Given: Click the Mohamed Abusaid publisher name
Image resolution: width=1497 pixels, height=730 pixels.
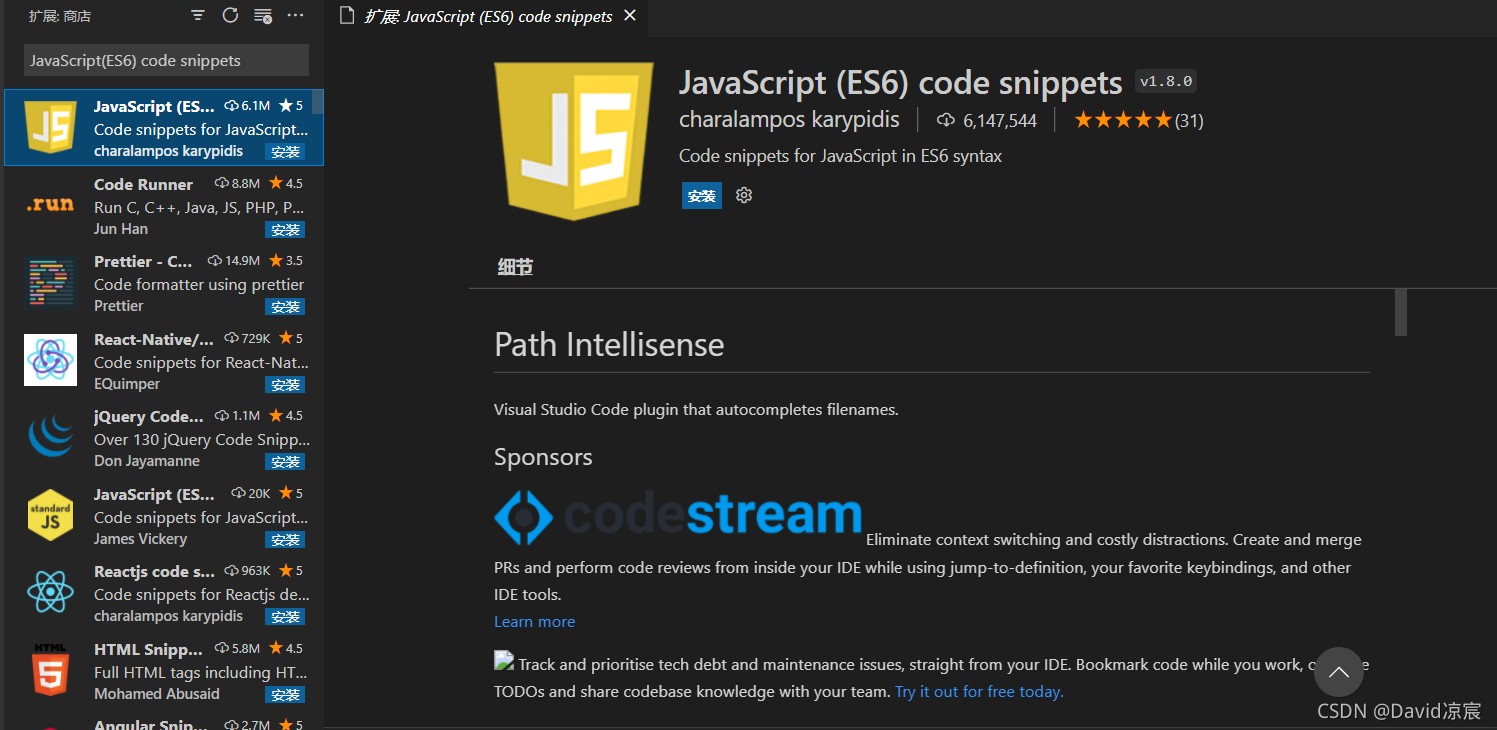Looking at the screenshot, I should point(157,694).
